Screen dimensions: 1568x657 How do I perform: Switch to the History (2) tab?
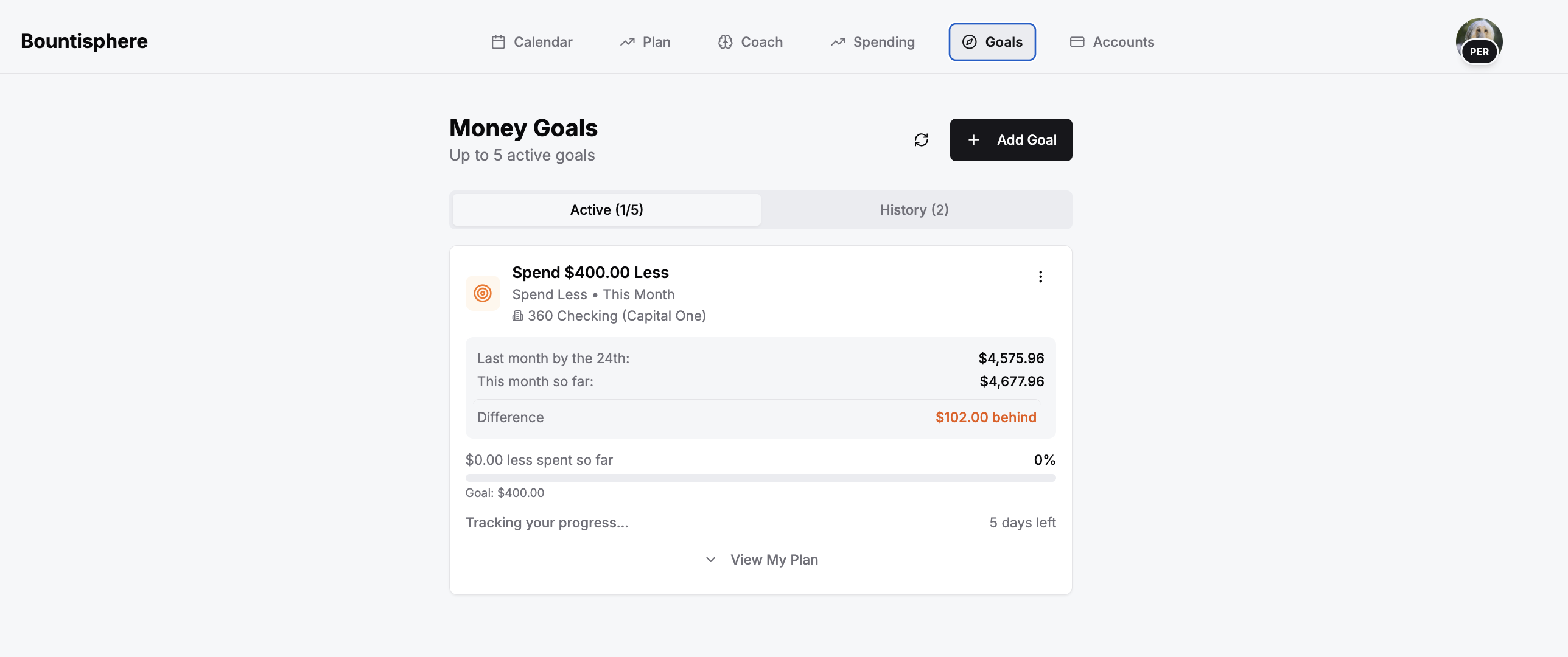[914, 210]
